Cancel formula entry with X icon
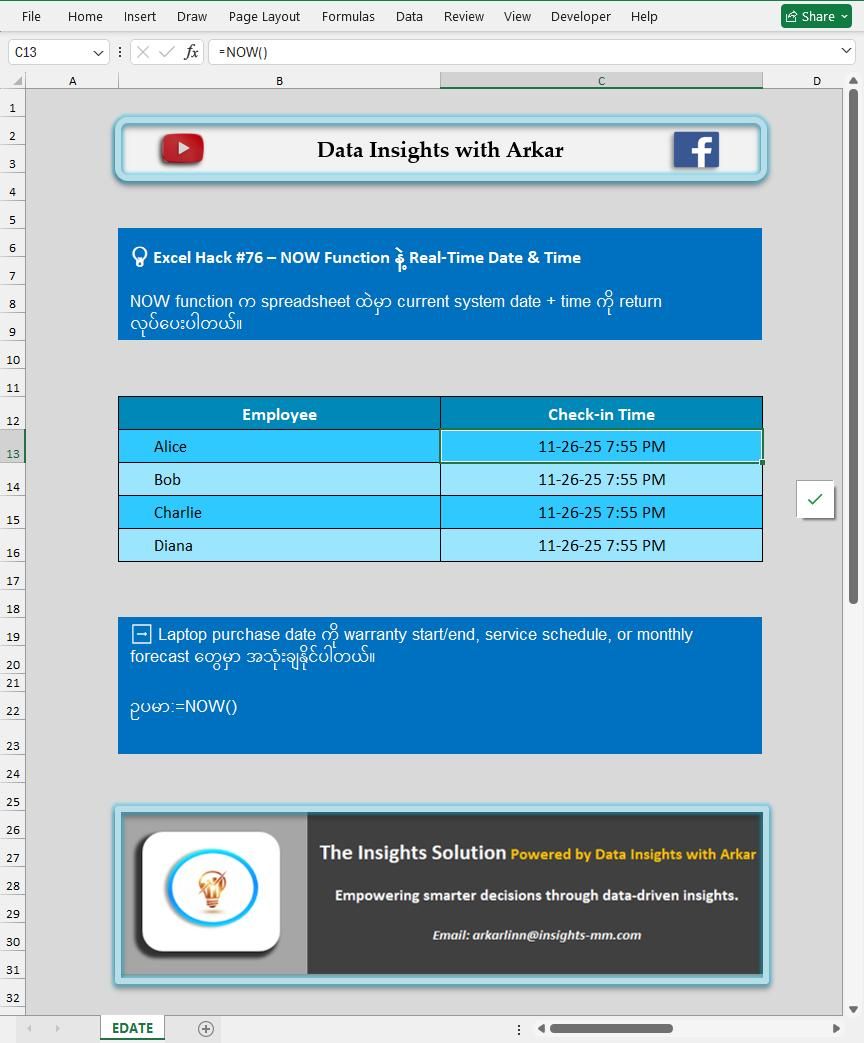This screenshot has height=1043, width=864. pyautogui.click(x=143, y=52)
